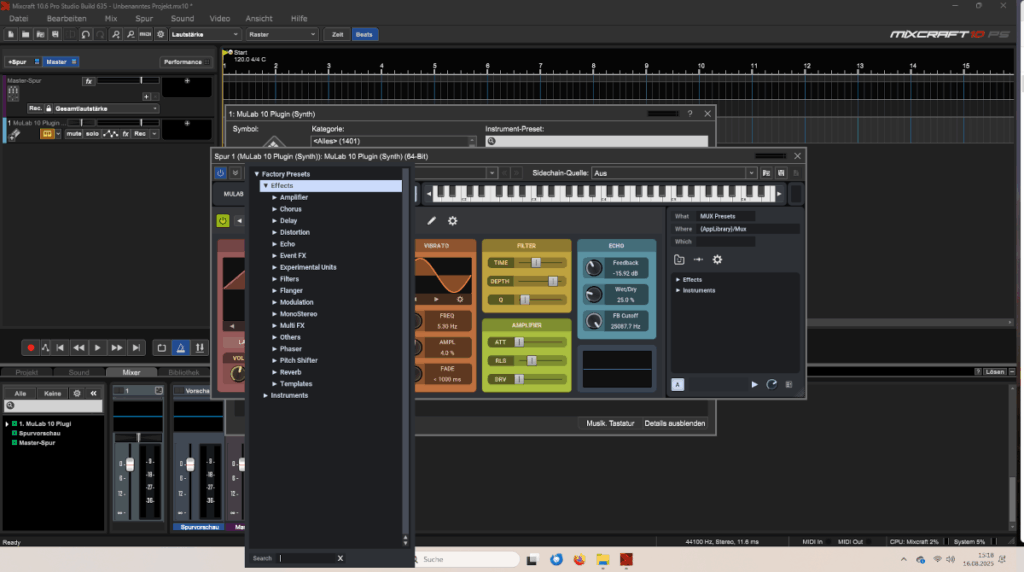Click the gear icon beside pencil
The width and height of the screenshot is (1024, 572).
point(453,221)
